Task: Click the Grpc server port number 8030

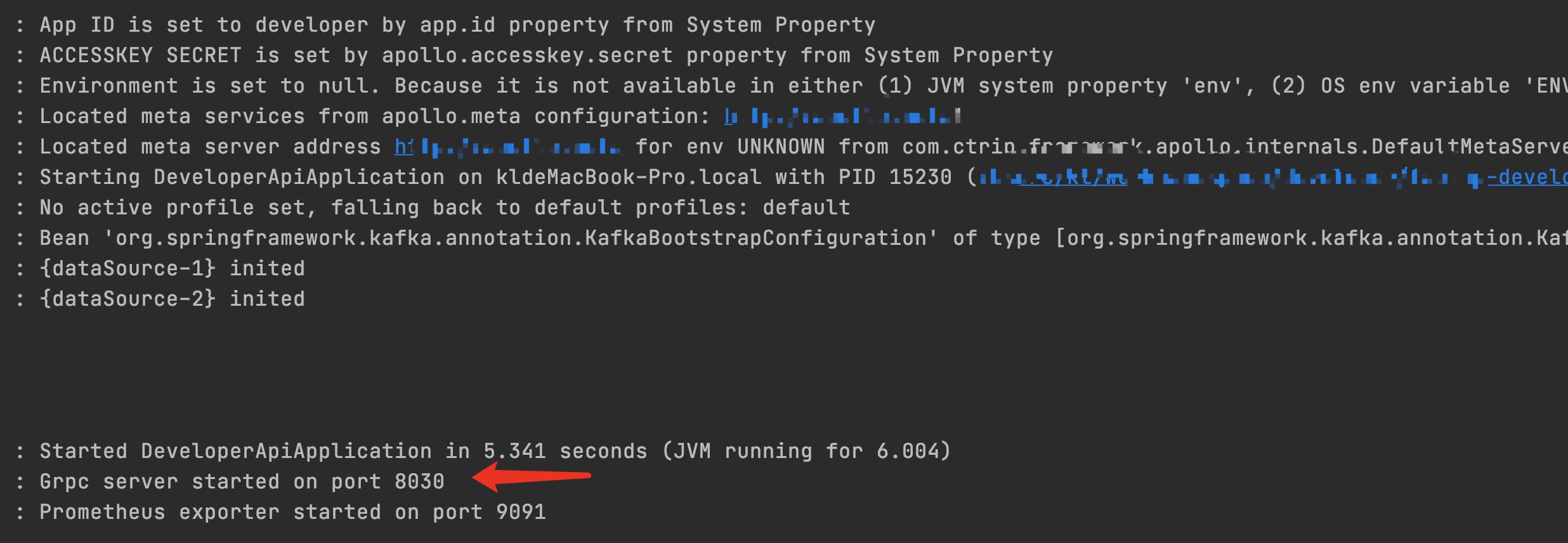Action: point(419,481)
